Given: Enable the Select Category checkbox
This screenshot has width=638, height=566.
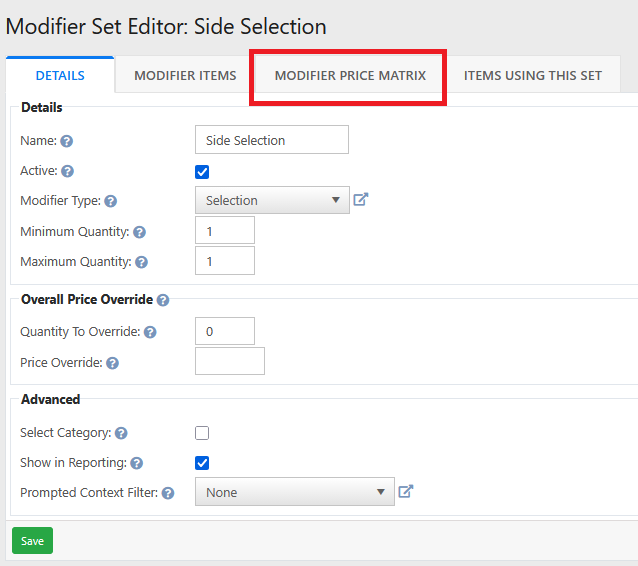Looking at the screenshot, I should [202, 433].
